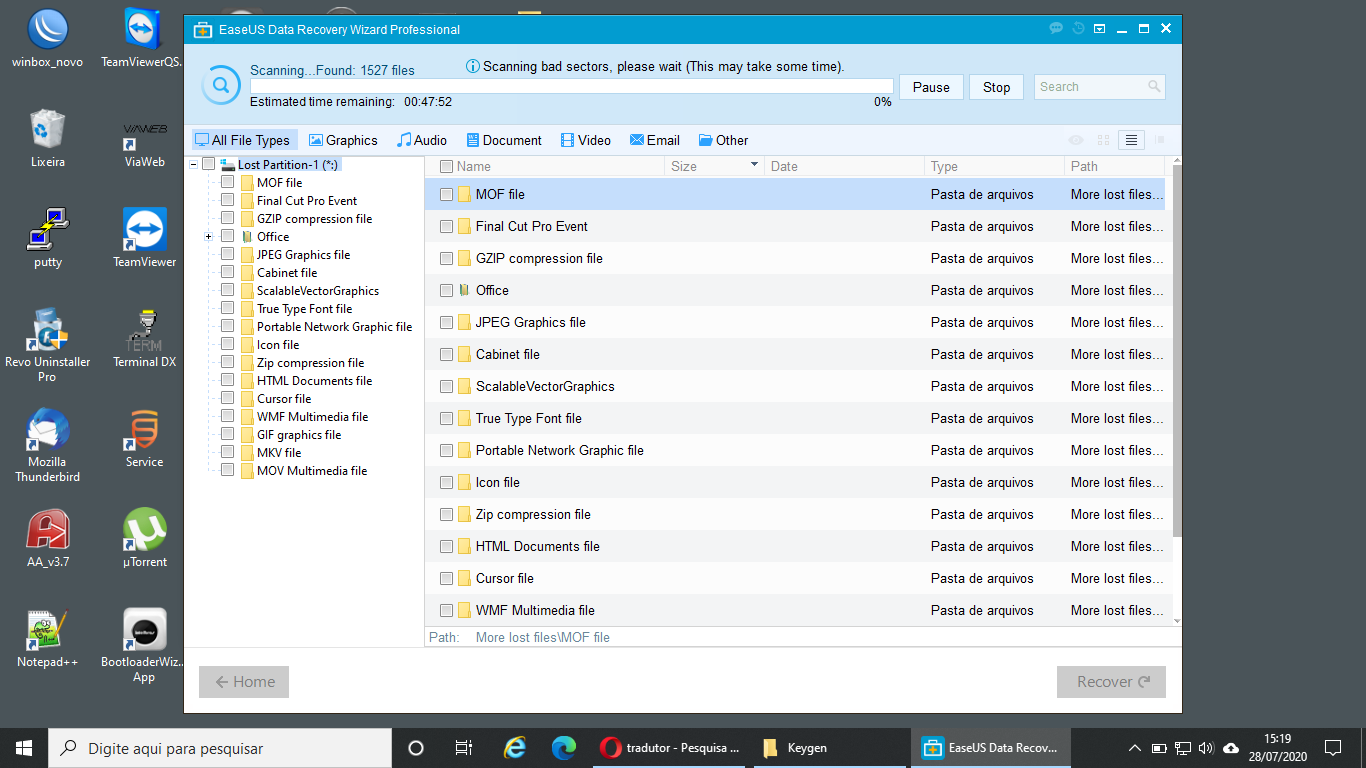Tick GZIP compression file tree checkbox
1366x768 pixels.
[x=228, y=219]
